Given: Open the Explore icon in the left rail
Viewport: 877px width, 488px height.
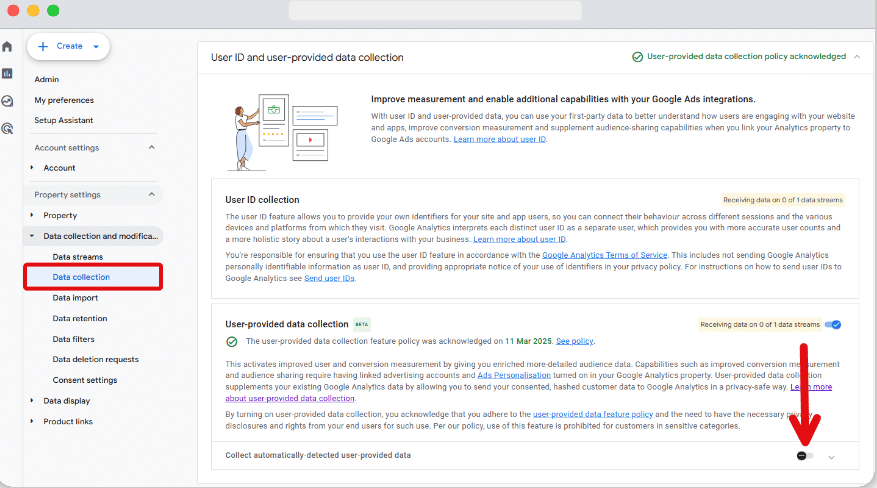Looking at the screenshot, I should pyautogui.click(x=7, y=101).
